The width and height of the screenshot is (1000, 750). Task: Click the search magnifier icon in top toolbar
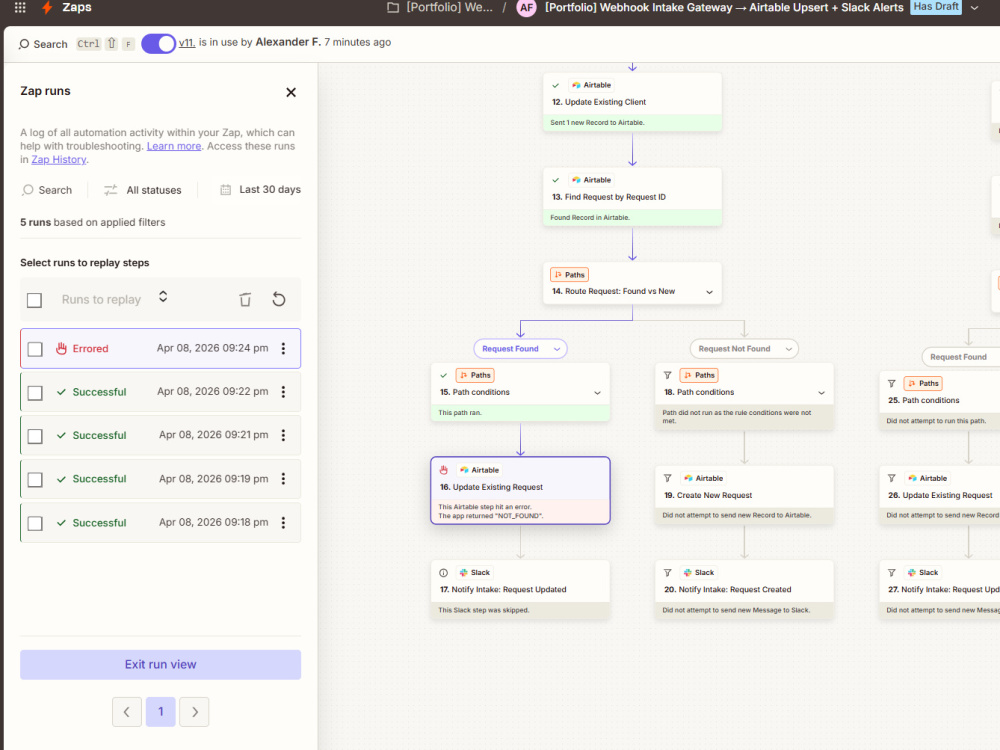(24, 44)
